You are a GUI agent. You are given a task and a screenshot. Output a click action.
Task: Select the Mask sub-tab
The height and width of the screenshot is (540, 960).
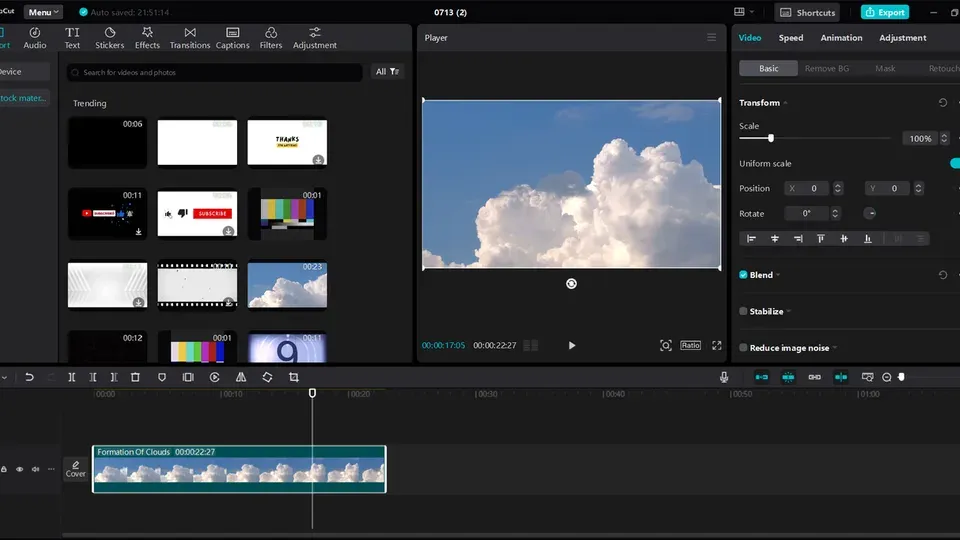coord(885,68)
